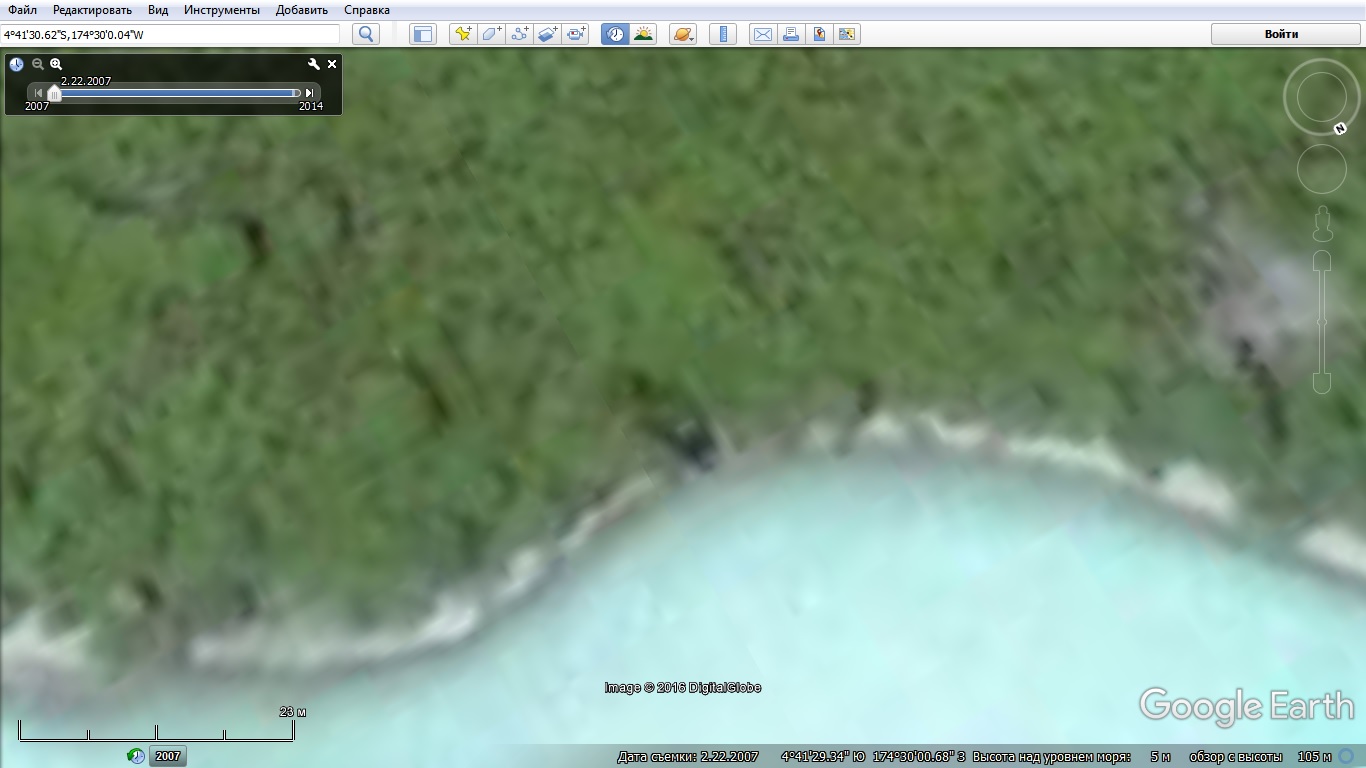Image resolution: width=1366 pixels, height=768 pixels.
Task: Click the save image icon
Action: pyautogui.click(x=818, y=34)
